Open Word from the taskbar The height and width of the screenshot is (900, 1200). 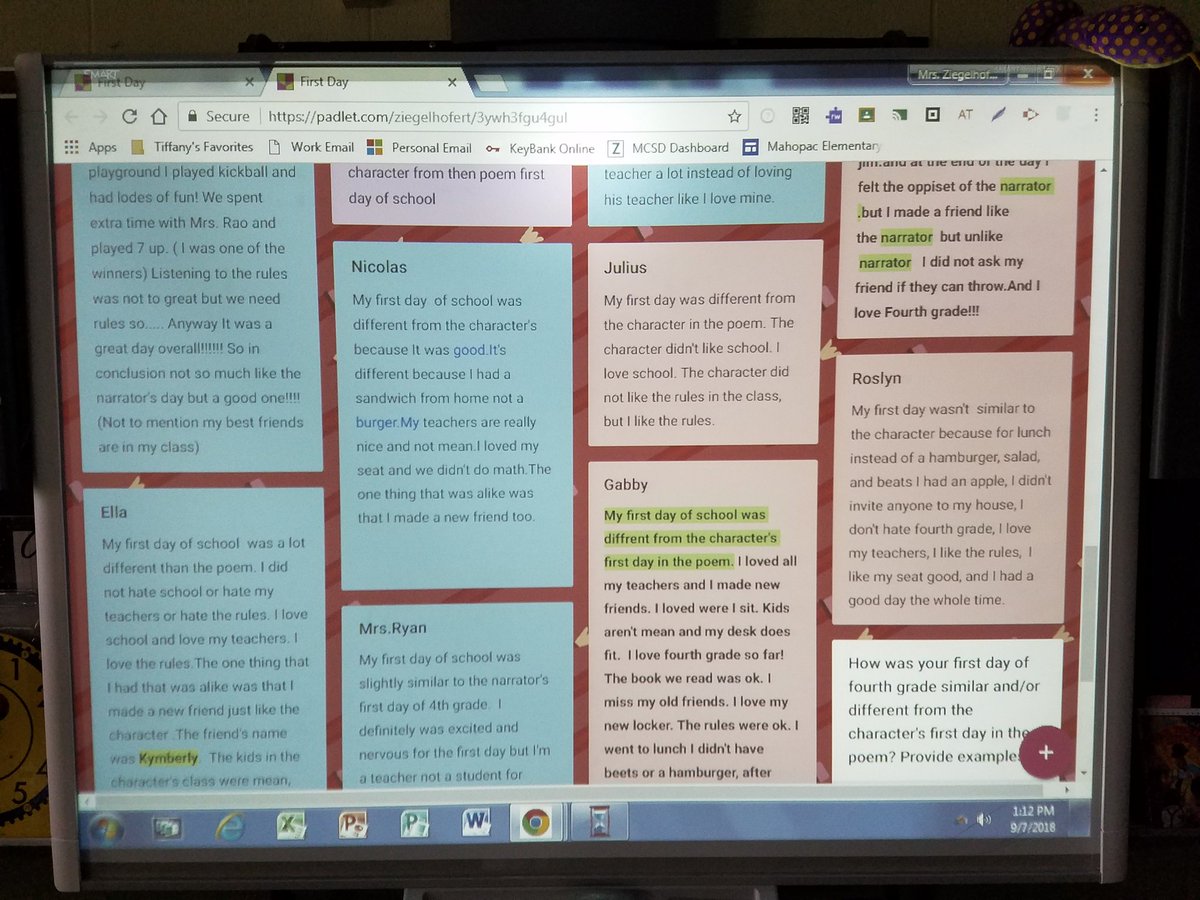pyautogui.click(x=475, y=823)
